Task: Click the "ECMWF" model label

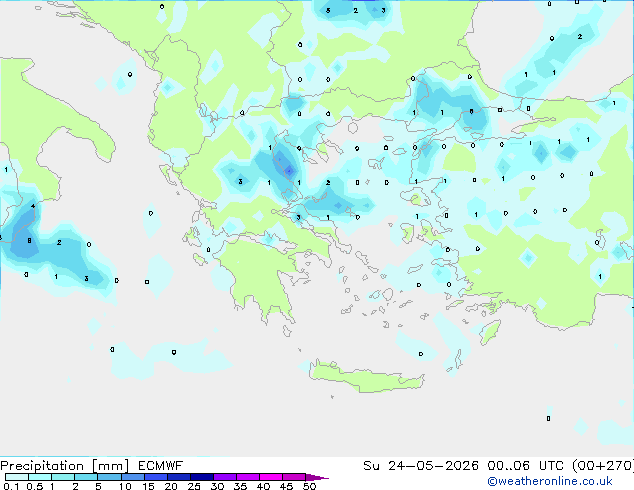Action: click(x=161, y=466)
